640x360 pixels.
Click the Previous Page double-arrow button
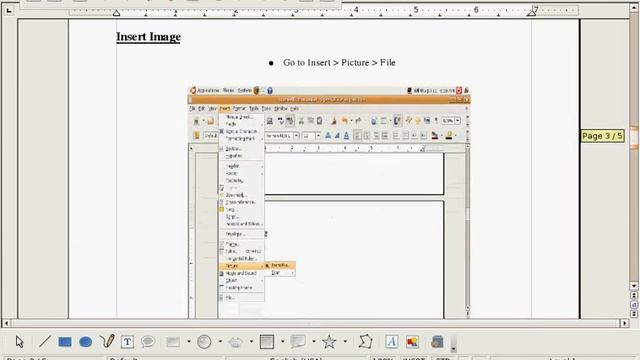tap(634, 295)
